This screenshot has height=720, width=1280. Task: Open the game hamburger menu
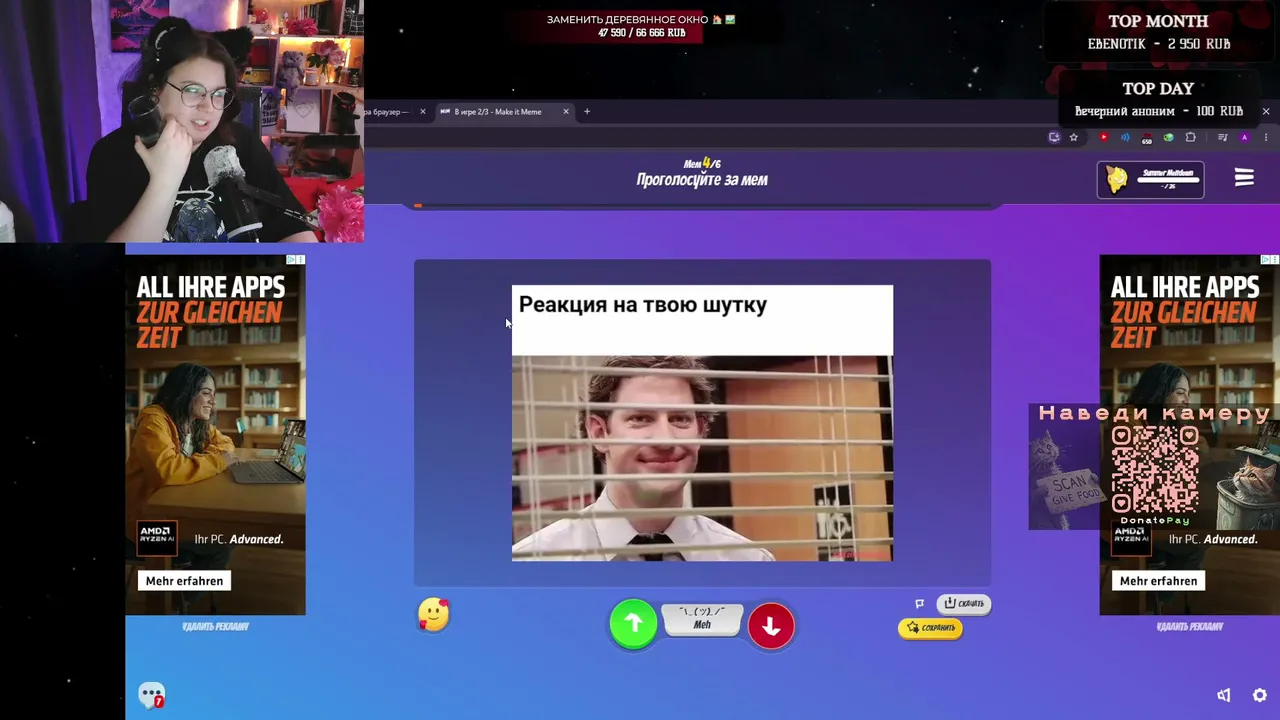click(x=1244, y=178)
